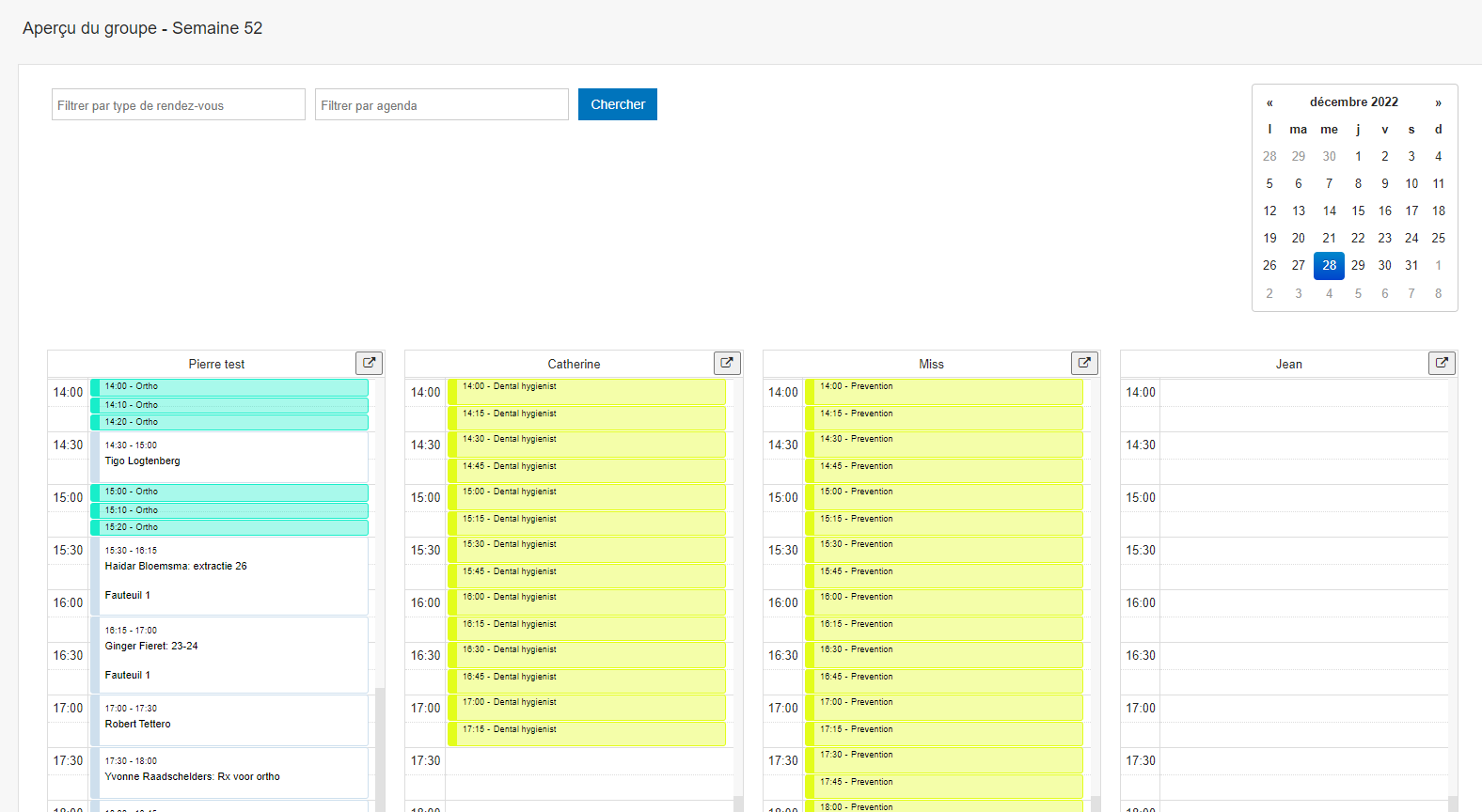Image resolution: width=1482 pixels, height=812 pixels.
Task: Open Ginger Fieret 23-24 appointment
Action: (229, 655)
